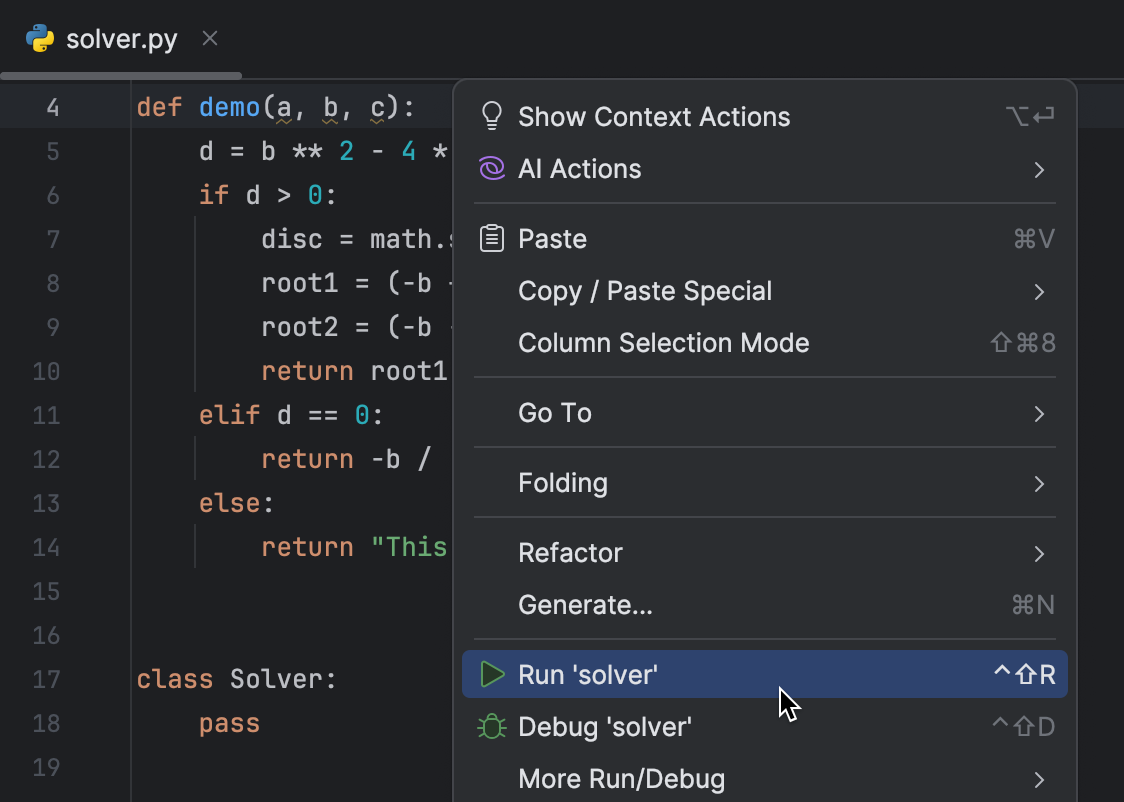Click the bug icon beside Debug 'solver'
Viewport: 1124px width, 802px height.
point(492,726)
